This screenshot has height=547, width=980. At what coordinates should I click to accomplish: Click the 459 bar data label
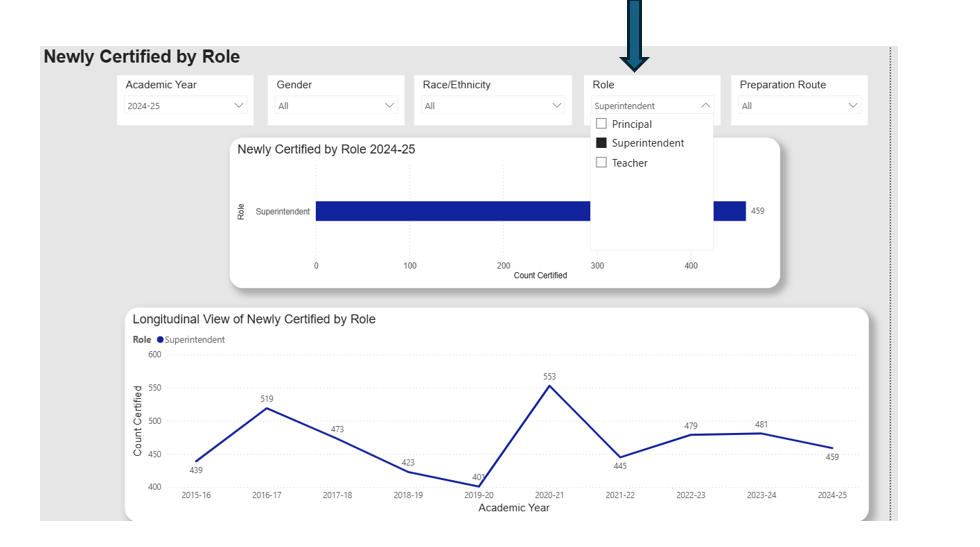pyautogui.click(x=758, y=211)
